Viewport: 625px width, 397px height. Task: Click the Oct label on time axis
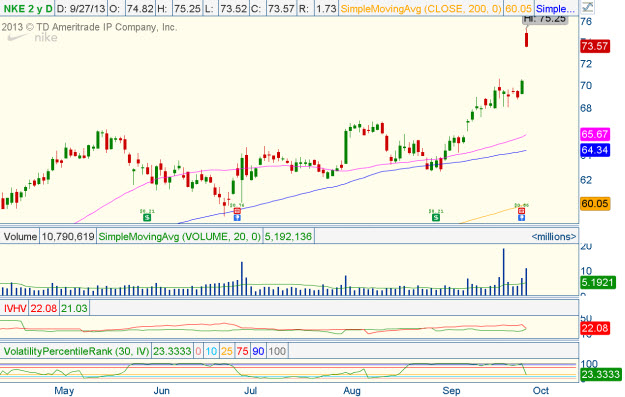coord(541,391)
